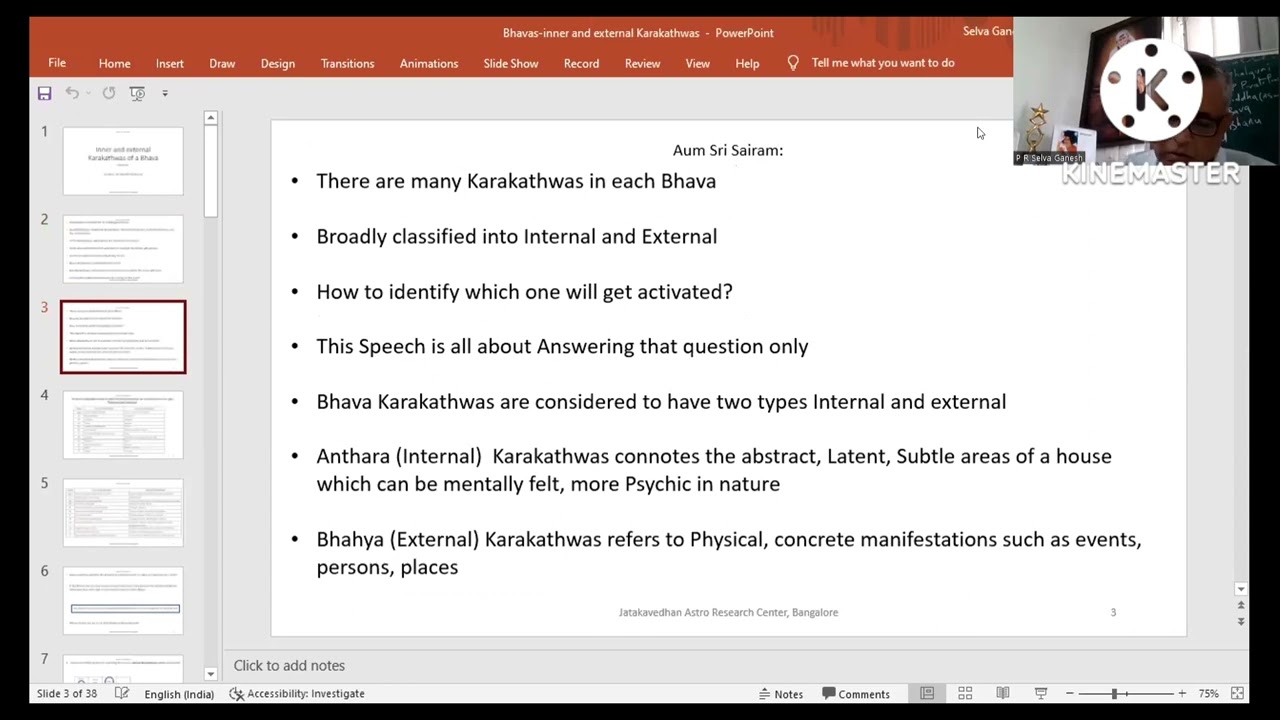
Task: Start slideshow from beginning icon in quick toolbar
Action: pos(137,93)
